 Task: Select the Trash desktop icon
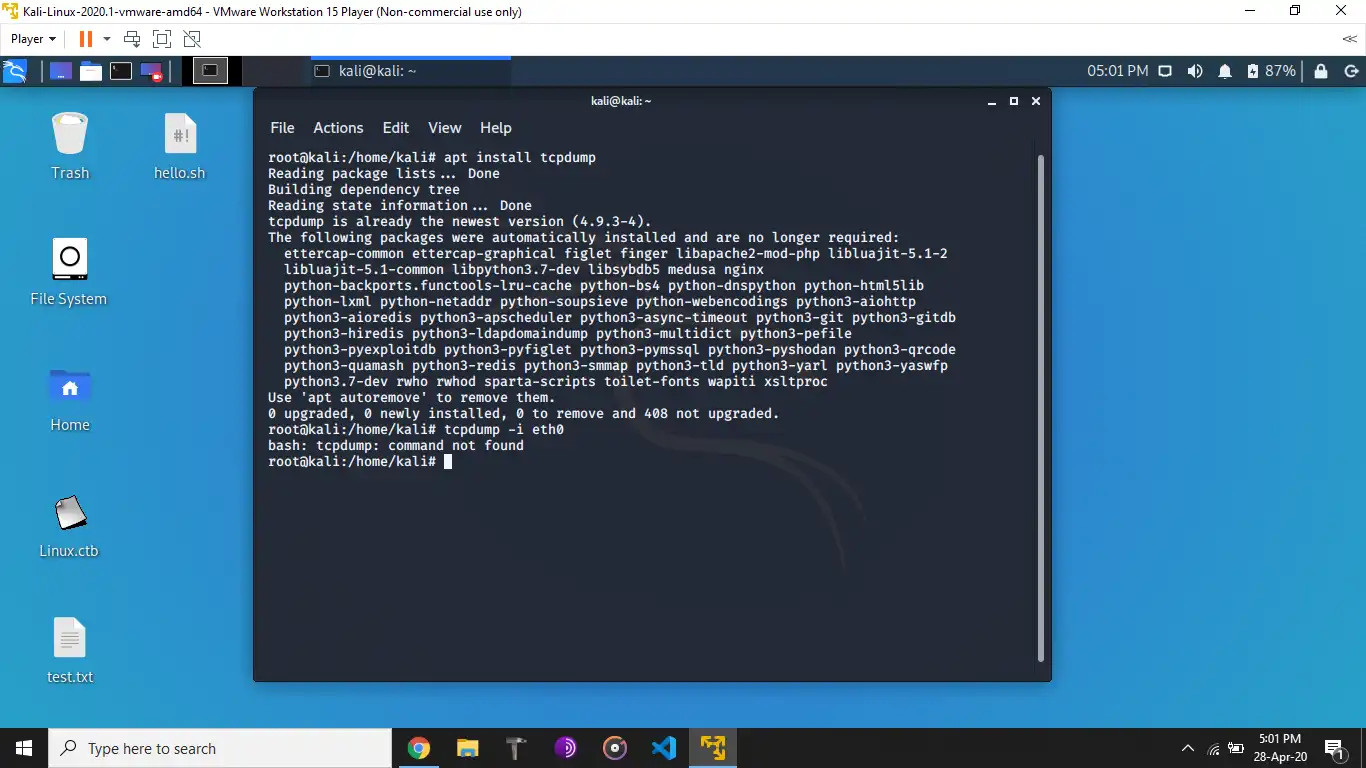click(x=70, y=146)
